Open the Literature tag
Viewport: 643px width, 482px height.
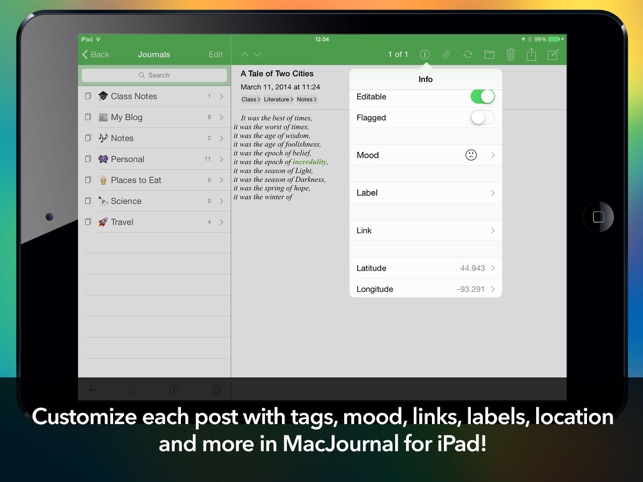click(x=278, y=99)
